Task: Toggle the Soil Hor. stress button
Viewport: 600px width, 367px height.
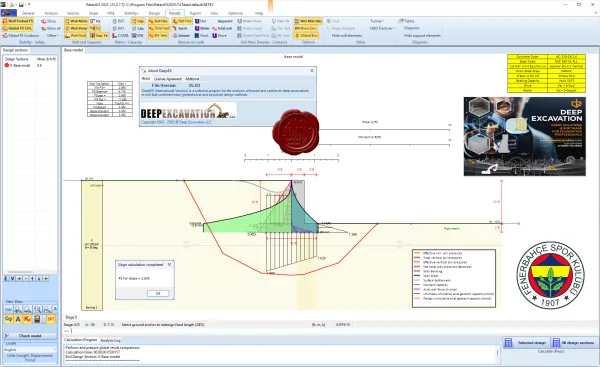Action: (x=158, y=21)
